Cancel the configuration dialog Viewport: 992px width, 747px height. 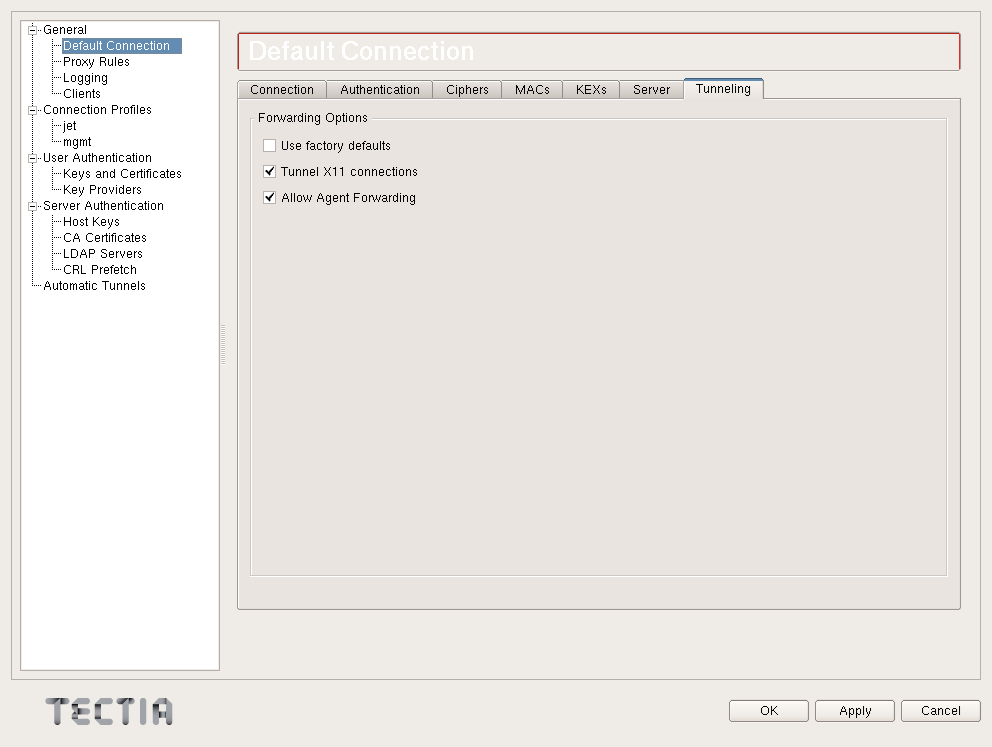coord(941,711)
